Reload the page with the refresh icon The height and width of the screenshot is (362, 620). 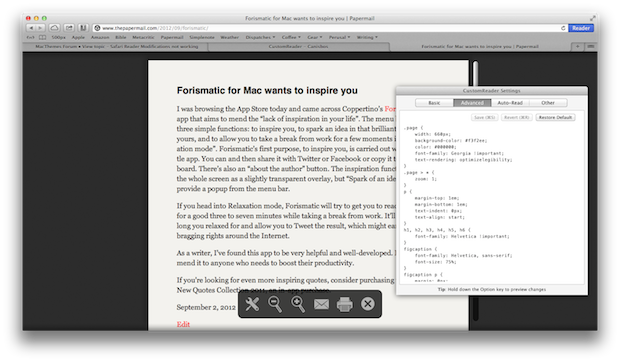(563, 28)
